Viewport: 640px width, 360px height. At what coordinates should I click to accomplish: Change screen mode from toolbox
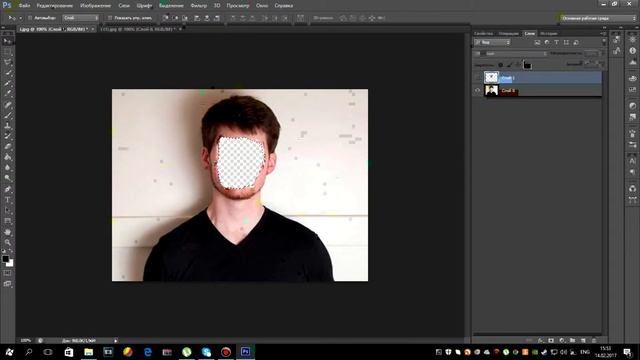[7, 284]
